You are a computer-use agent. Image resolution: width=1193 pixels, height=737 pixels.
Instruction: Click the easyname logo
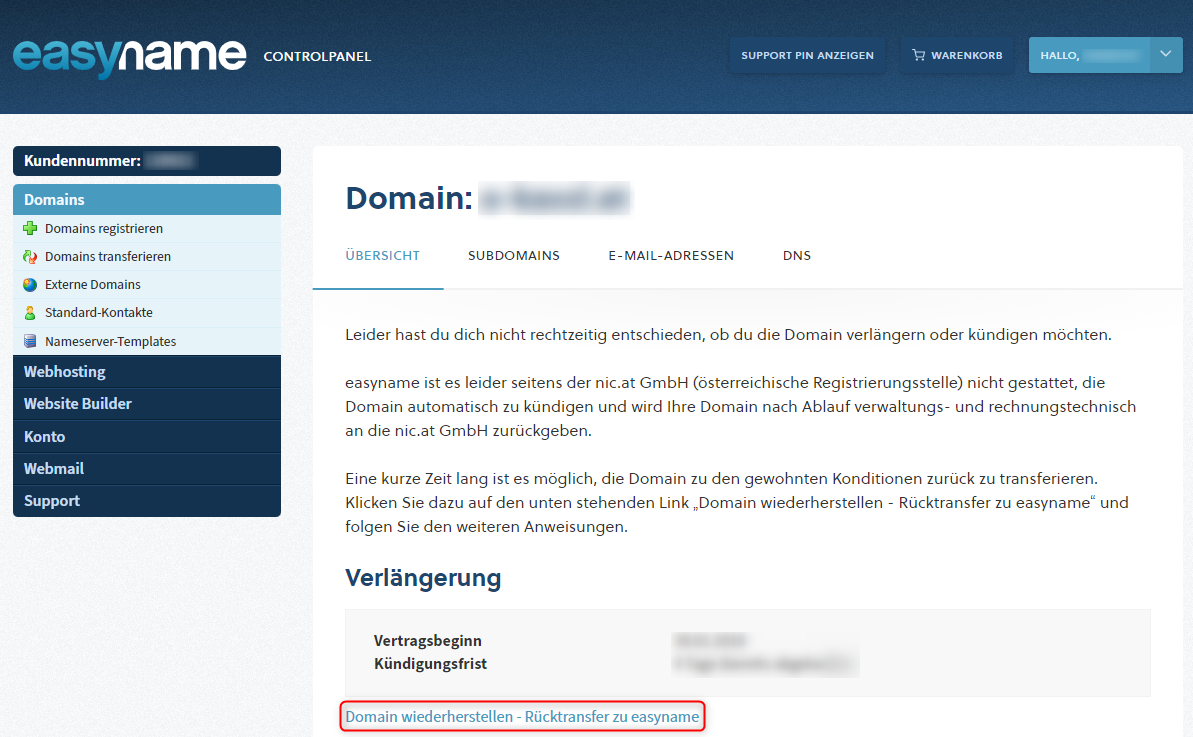click(x=129, y=57)
